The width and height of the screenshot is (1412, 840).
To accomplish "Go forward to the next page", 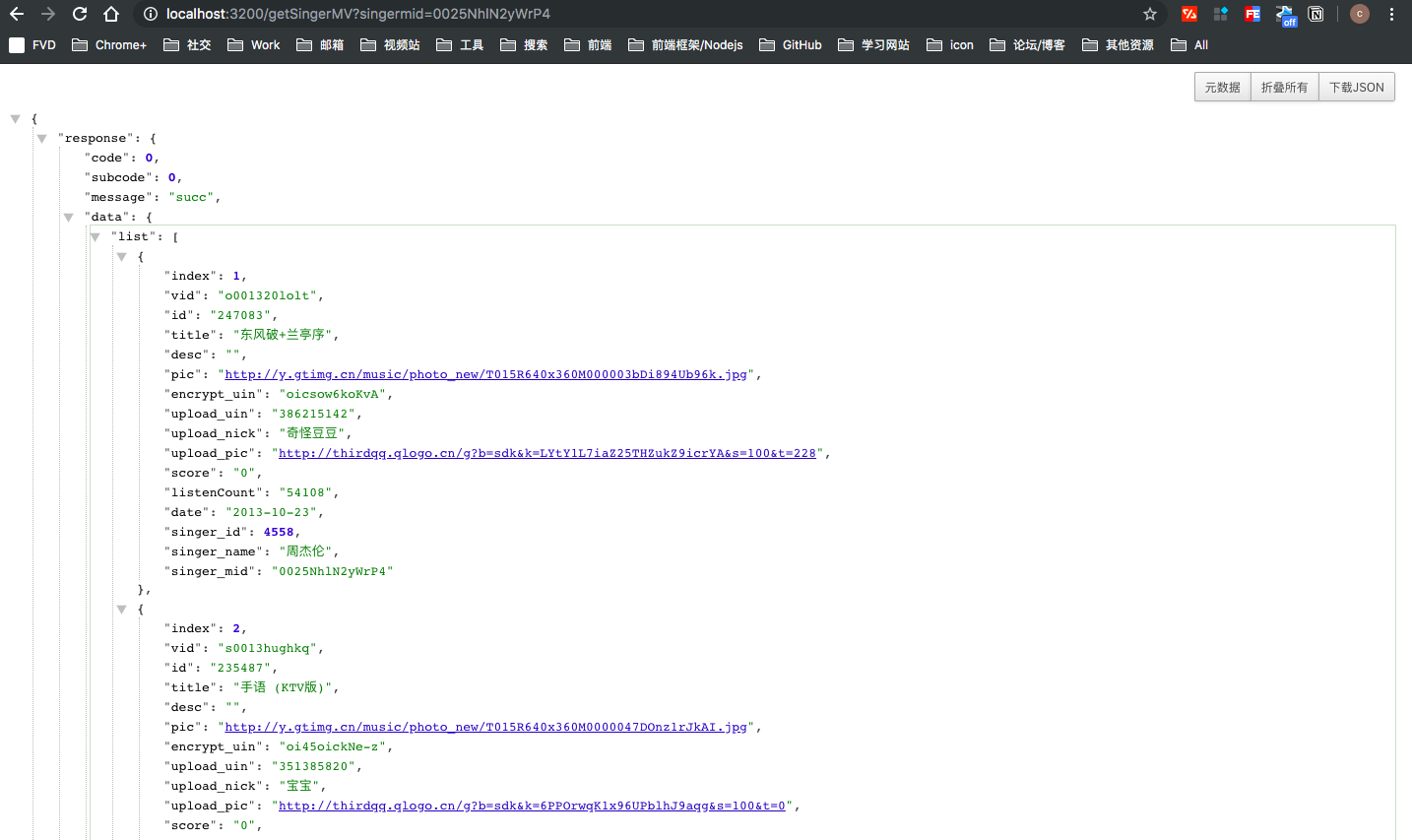I will click(x=48, y=14).
